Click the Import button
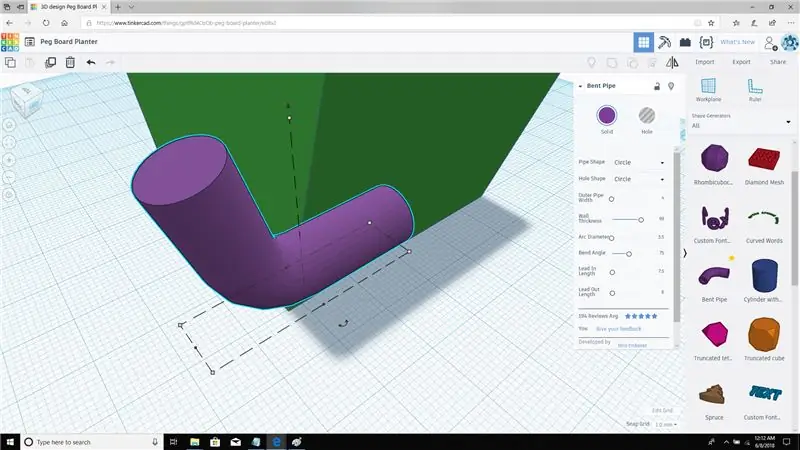Image resolution: width=800 pixels, height=450 pixels. [705, 62]
